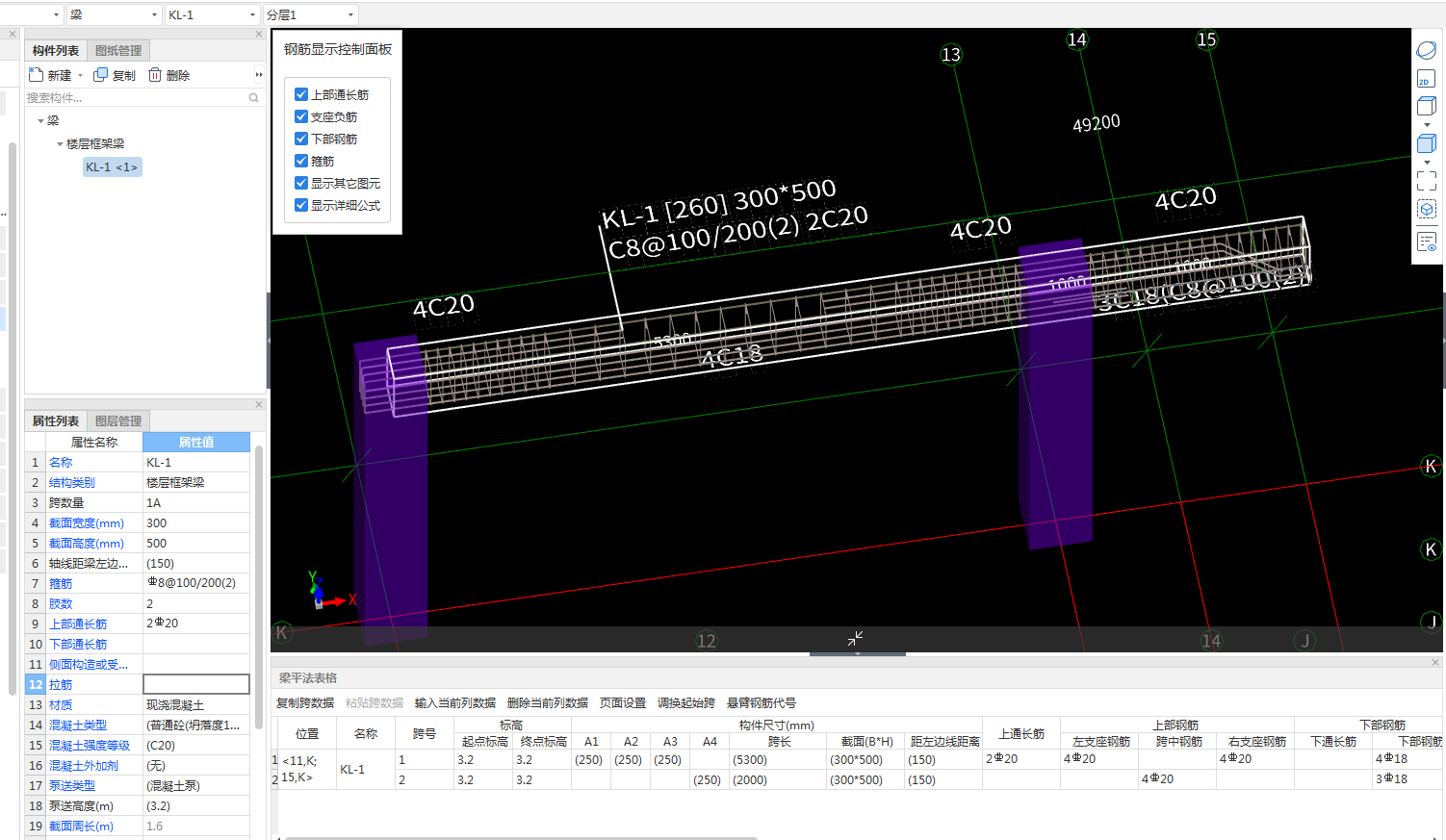The image size is (1446, 840).
Task: Click 跨长 cell (5300) in span 1
Action: 779,759
